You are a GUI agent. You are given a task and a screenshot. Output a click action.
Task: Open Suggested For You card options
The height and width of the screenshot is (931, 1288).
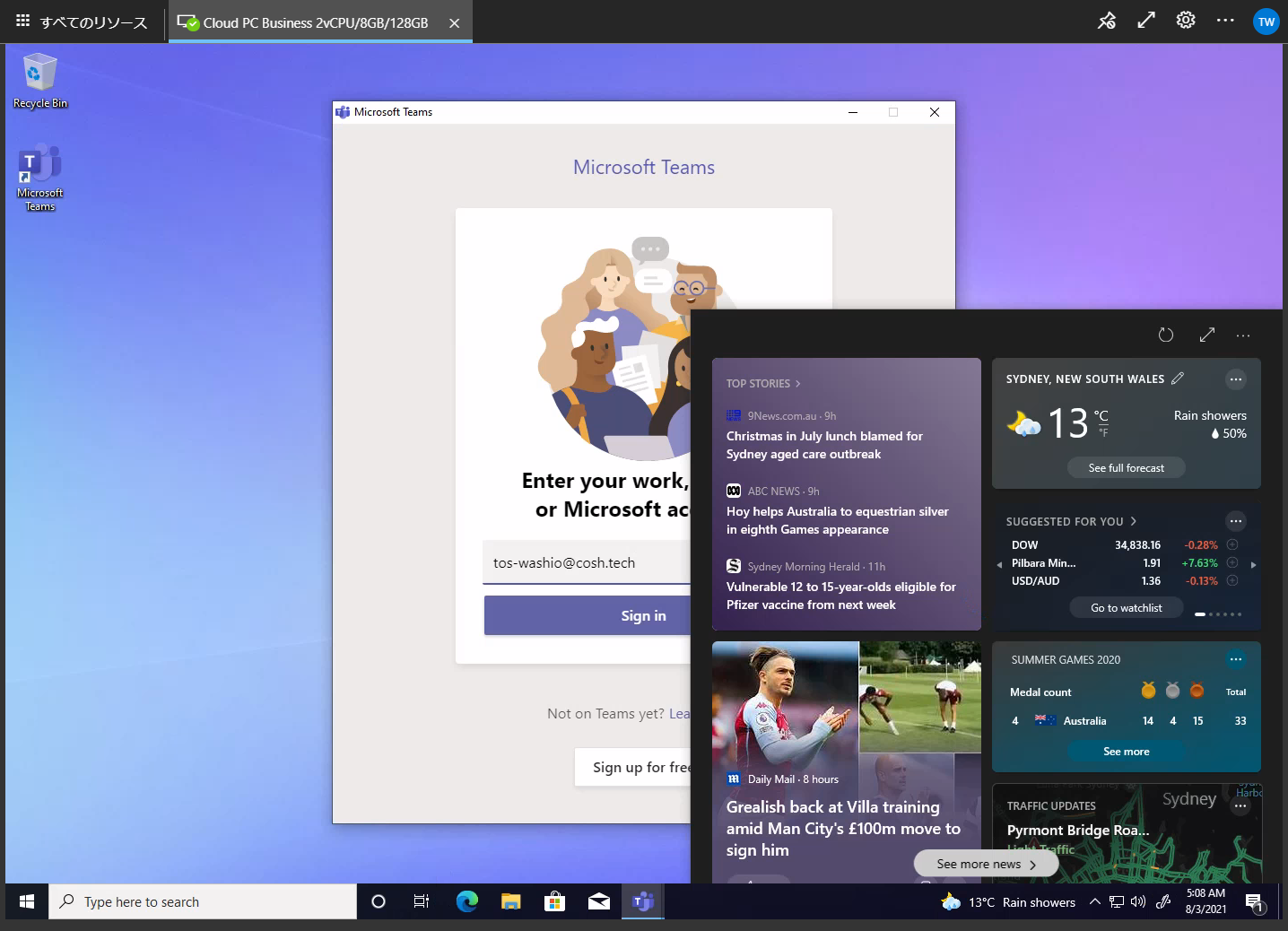pyautogui.click(x=1236, y=521)
